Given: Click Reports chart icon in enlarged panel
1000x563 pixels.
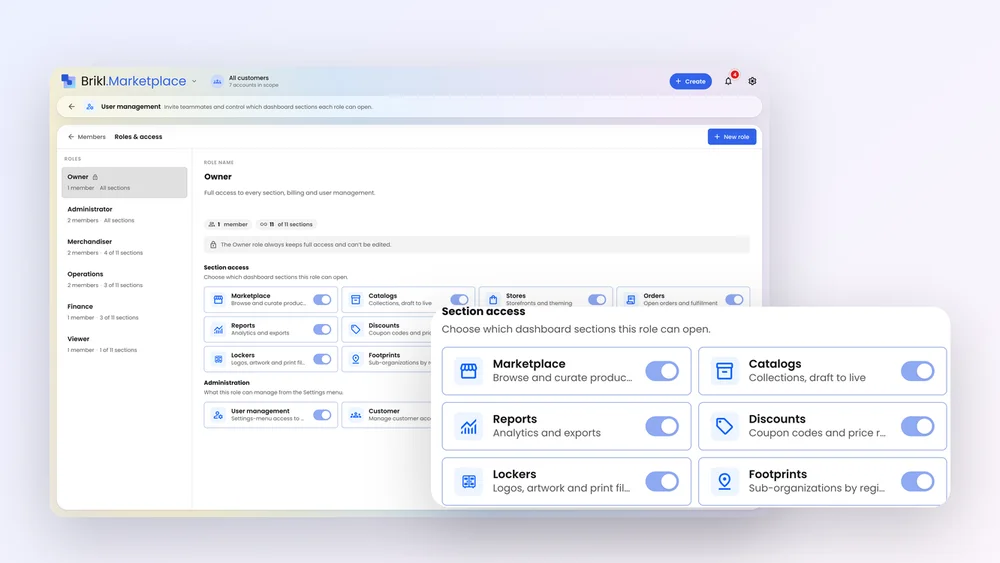Looking at the screenshot, I should pyautogui.click(x=469, y=426).
